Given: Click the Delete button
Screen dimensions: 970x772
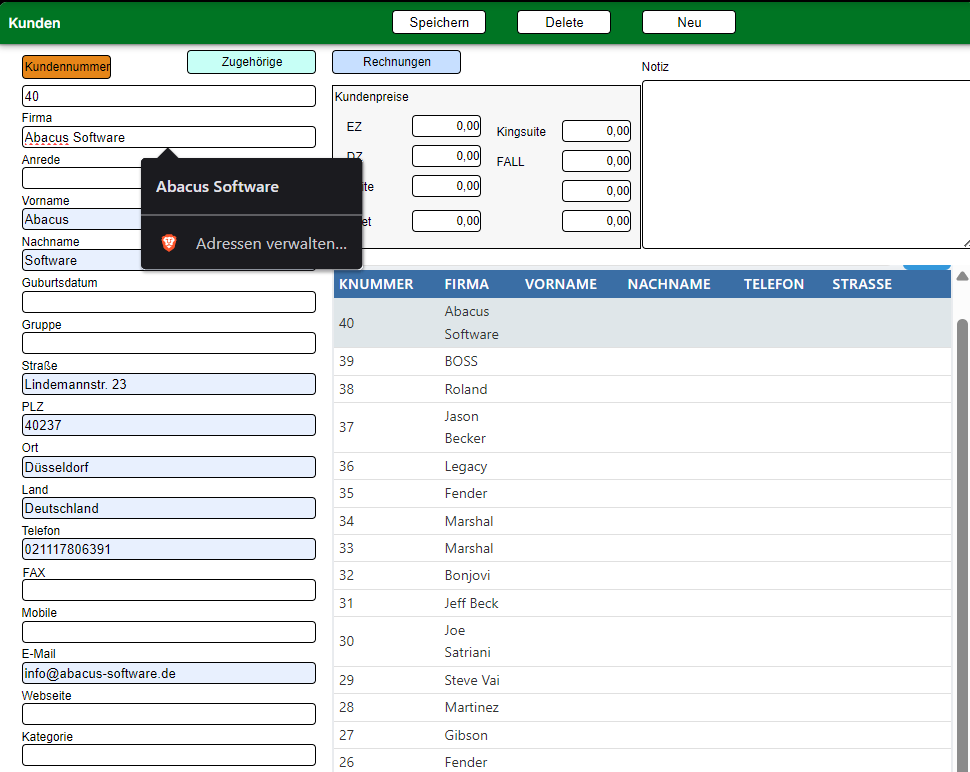Looking at the screenshot, I should pos(564,22).
